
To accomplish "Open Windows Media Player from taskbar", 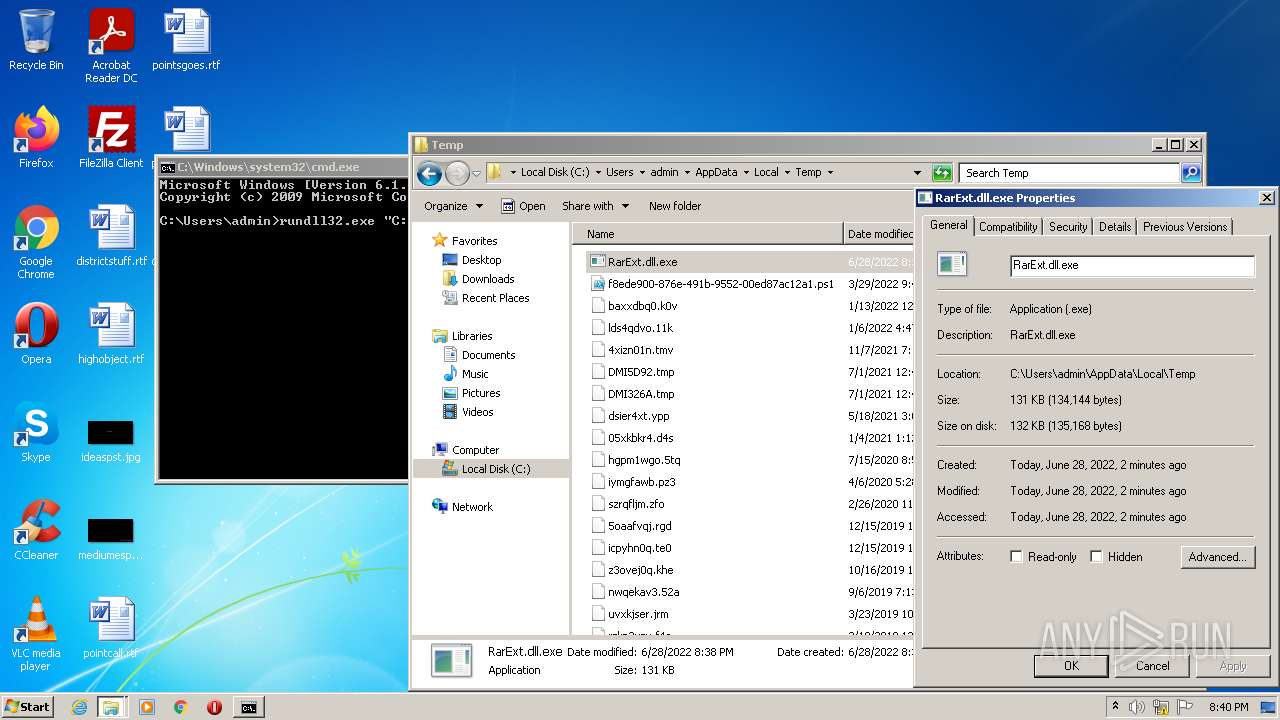I will pos(147,707).
